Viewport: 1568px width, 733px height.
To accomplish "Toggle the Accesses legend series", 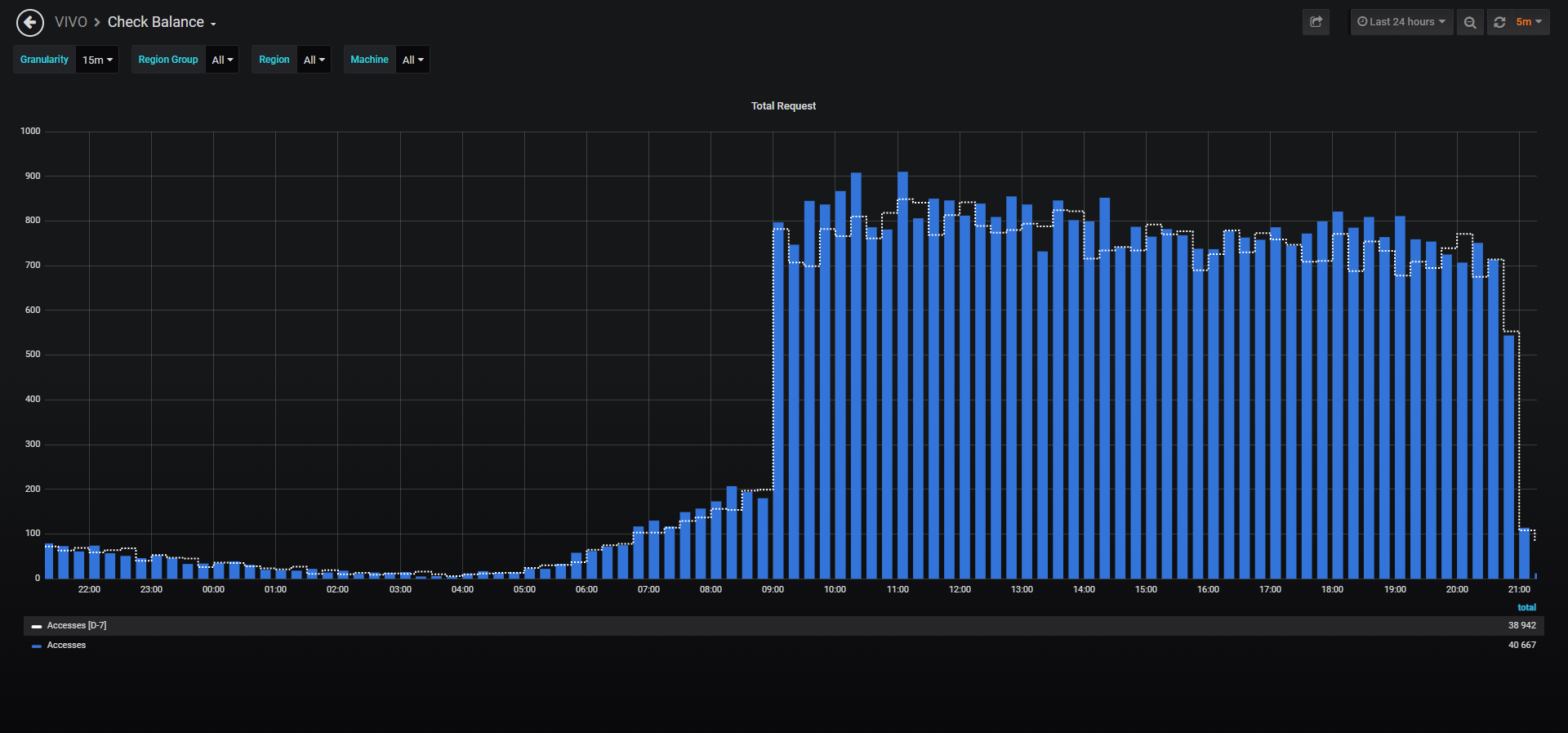I will click(66, 646).
